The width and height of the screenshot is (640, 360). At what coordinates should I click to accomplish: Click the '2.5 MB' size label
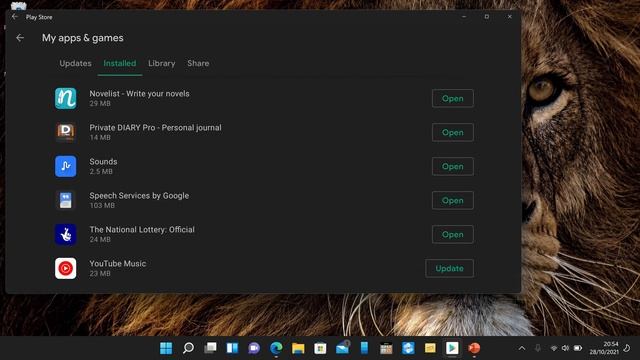(101, 171)
